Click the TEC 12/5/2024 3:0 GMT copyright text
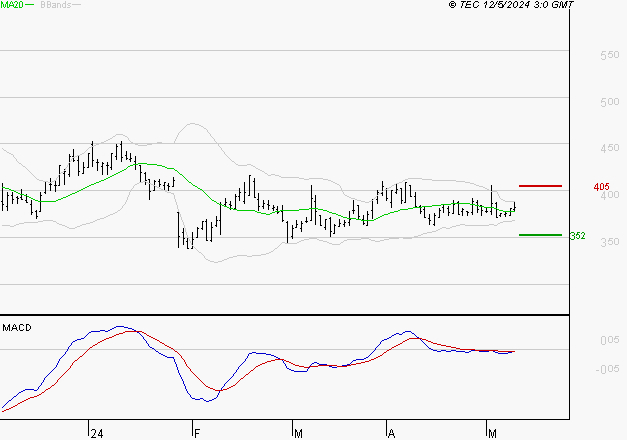Screen dimensions: 627x440 point(511,5)
